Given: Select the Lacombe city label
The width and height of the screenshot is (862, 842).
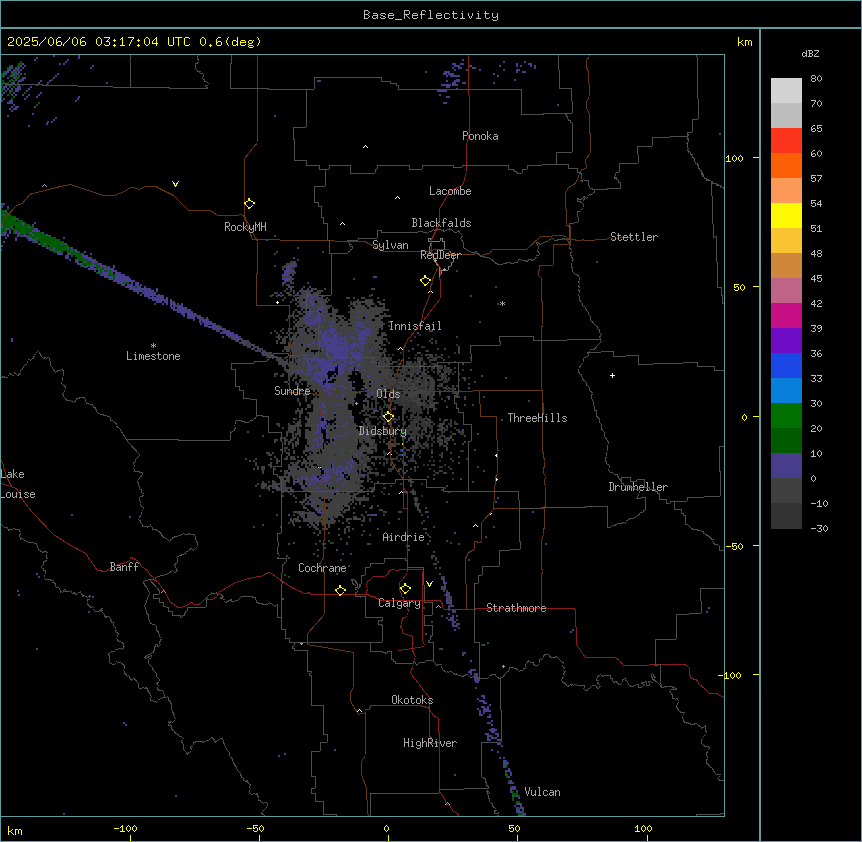Looking at the screenshot, I should (x=450, y=191).
